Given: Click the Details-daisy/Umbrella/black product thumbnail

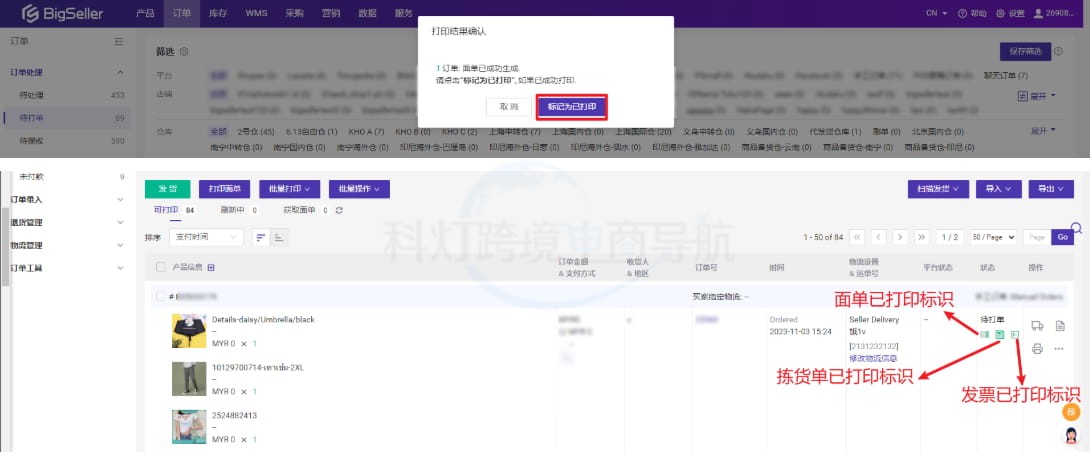Looking at the screenshot, I should pos(189,331).
